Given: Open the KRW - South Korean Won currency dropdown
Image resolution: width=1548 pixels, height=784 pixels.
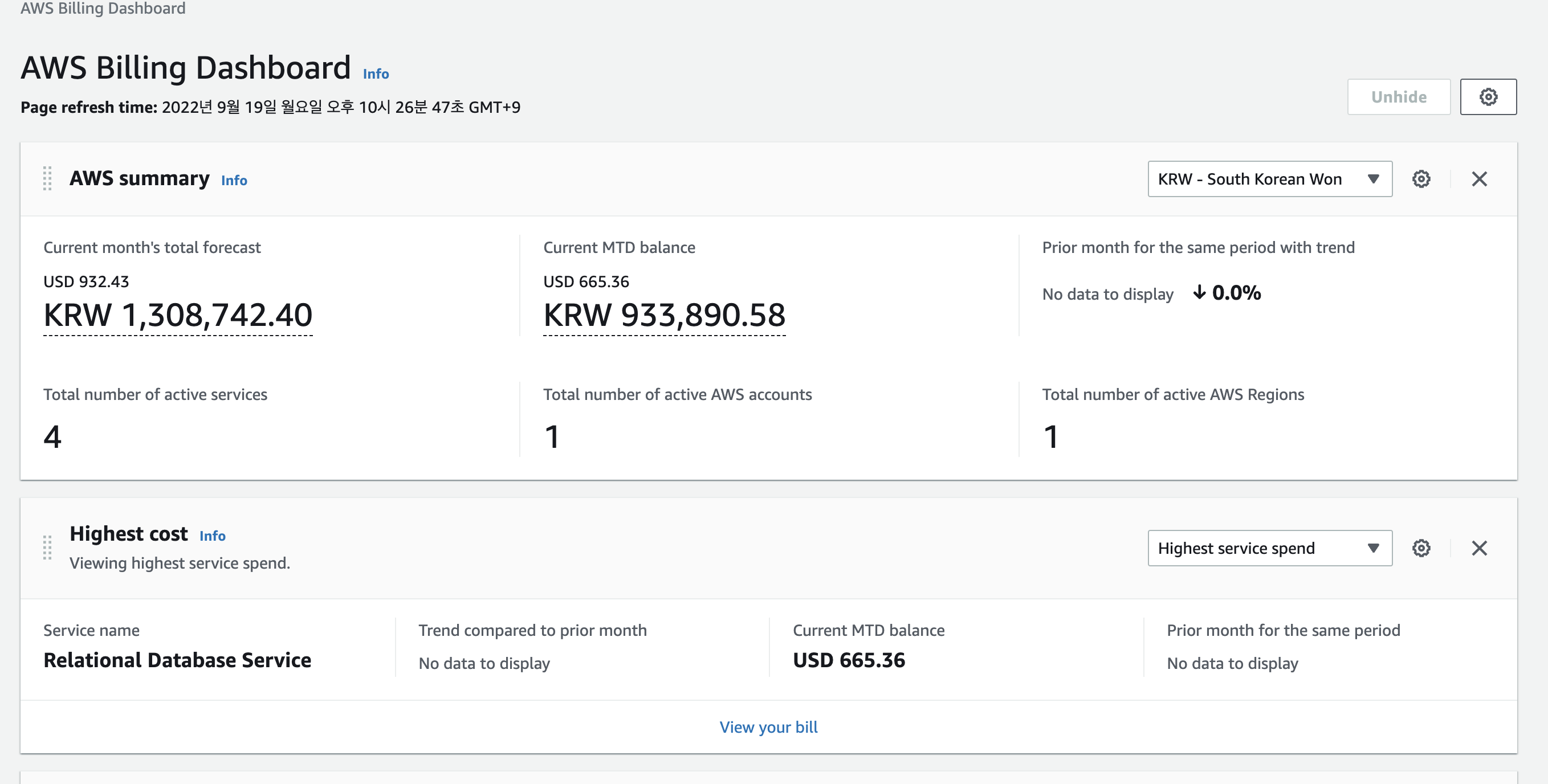Looking at the screenshot, I should [x=1269, y=179].
